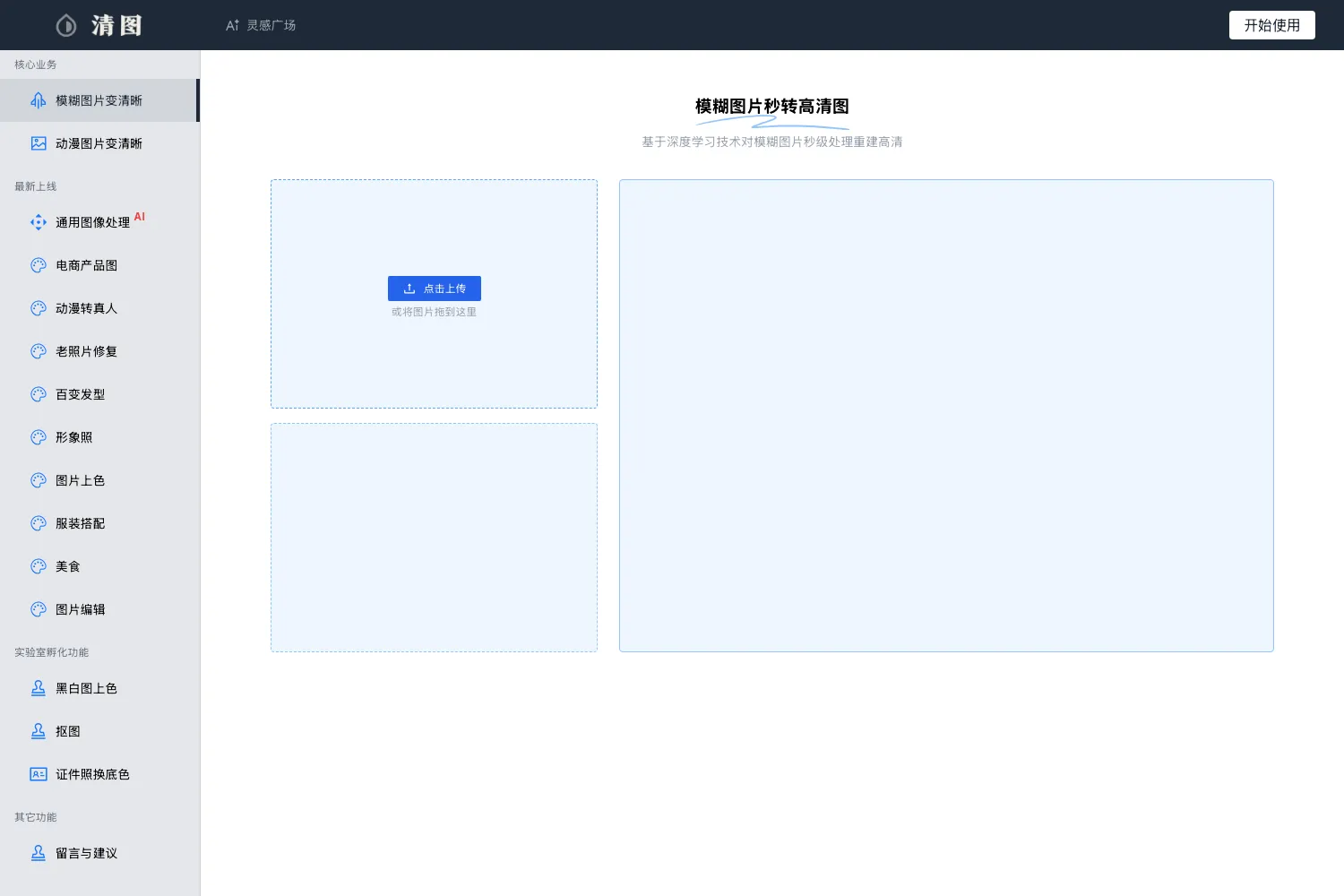Click the red AI badge

(140, 217)
